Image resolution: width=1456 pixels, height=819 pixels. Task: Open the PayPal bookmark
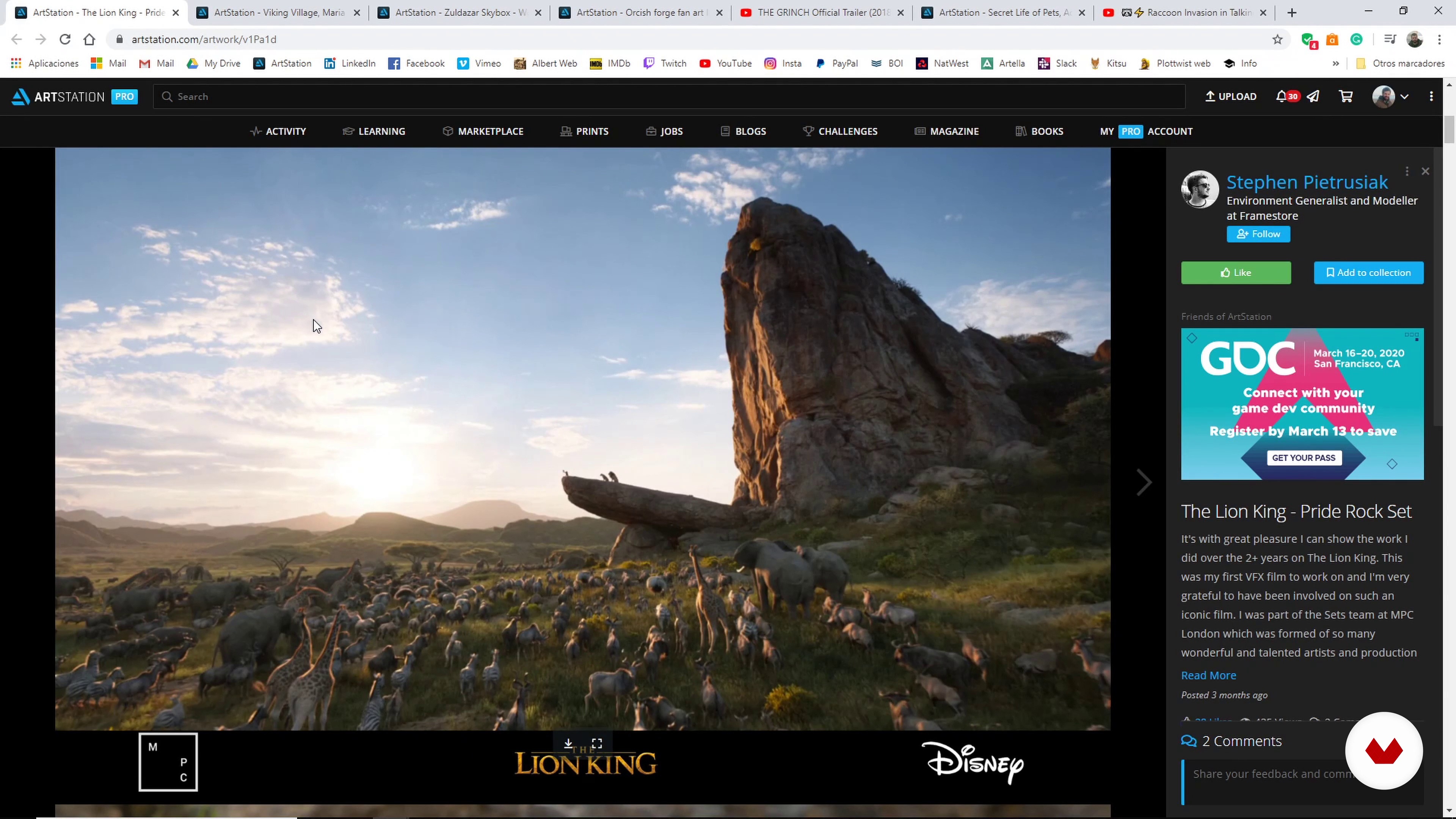pyautogui.click(x=836, y=63)
